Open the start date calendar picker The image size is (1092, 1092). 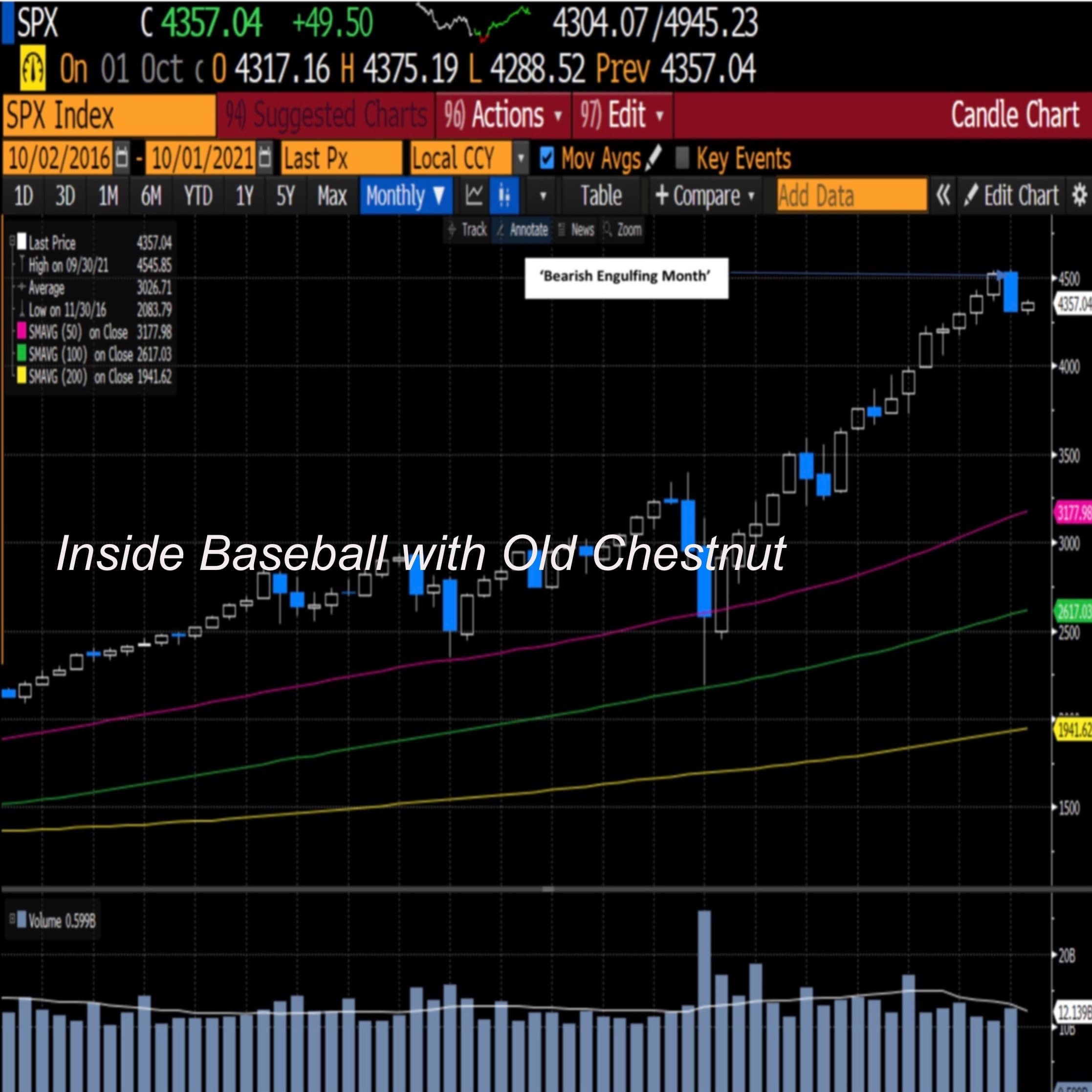pos(122,158)
